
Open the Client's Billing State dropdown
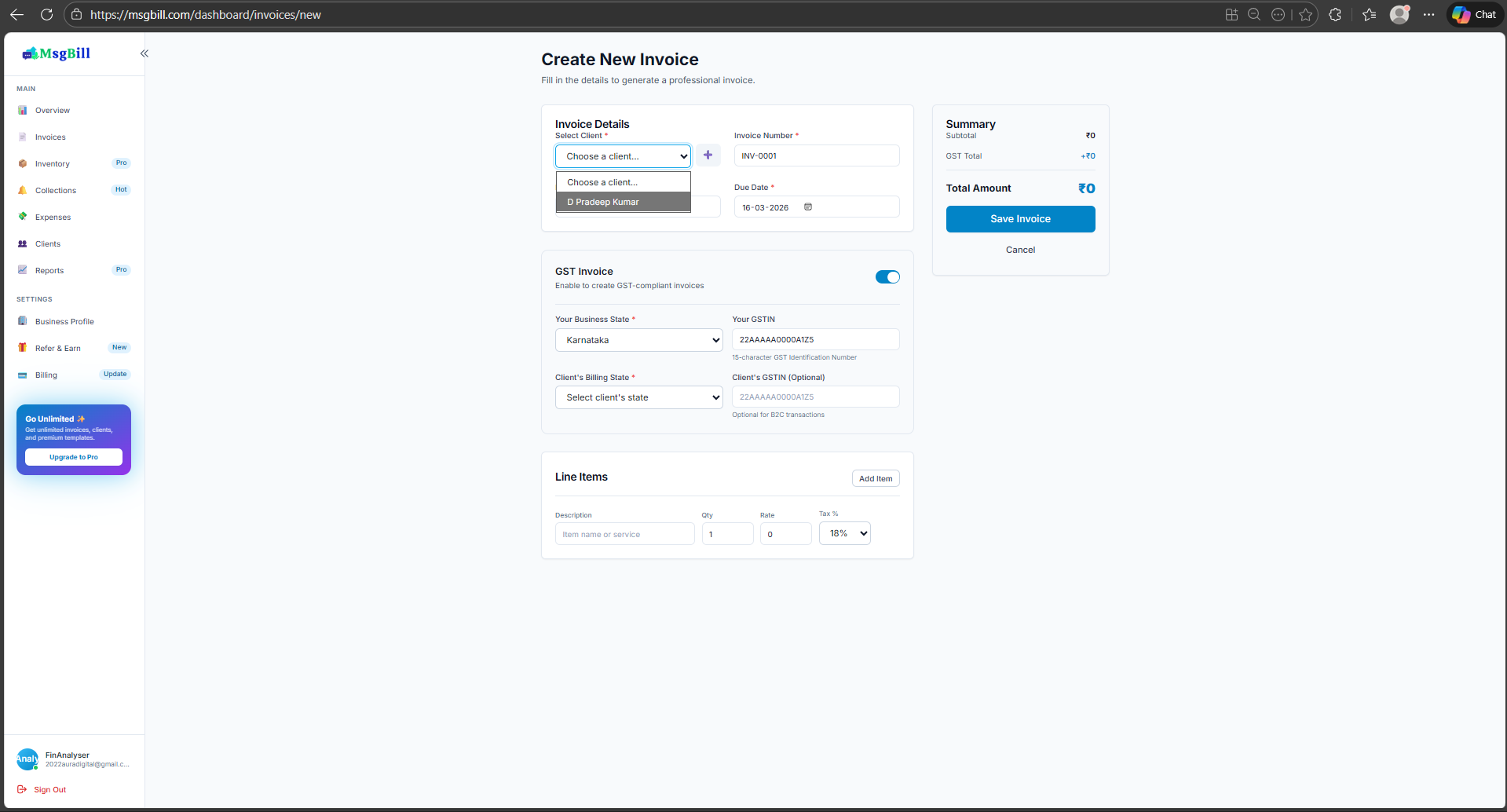tap(638, 397)
